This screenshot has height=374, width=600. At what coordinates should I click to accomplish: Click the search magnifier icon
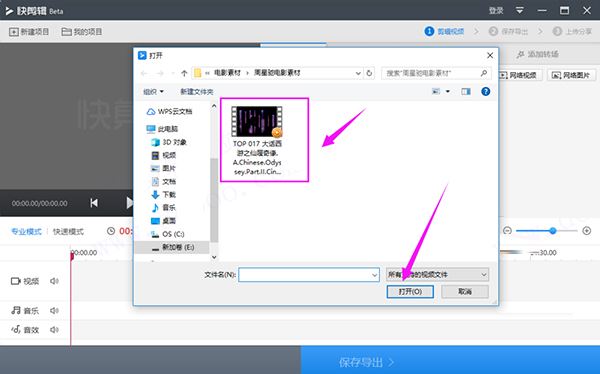click(484, 73)
